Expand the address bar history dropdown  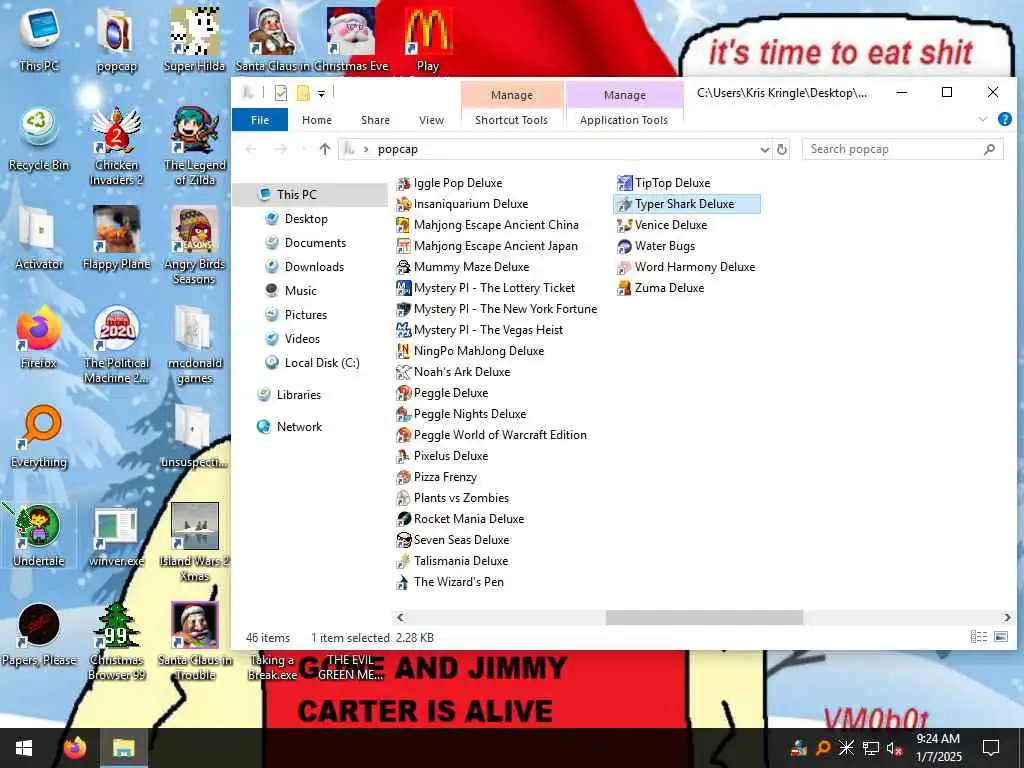click(x=765, y=150)
